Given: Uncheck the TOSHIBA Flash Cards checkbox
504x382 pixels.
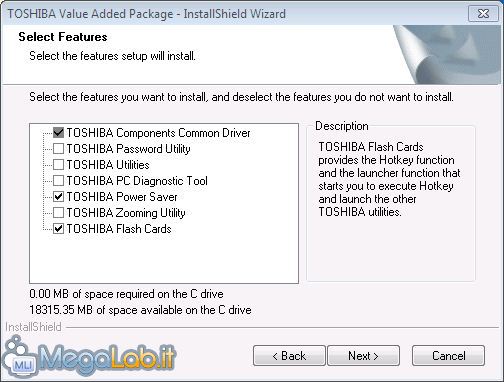Looking at the screenshot, I should (58, 229).
